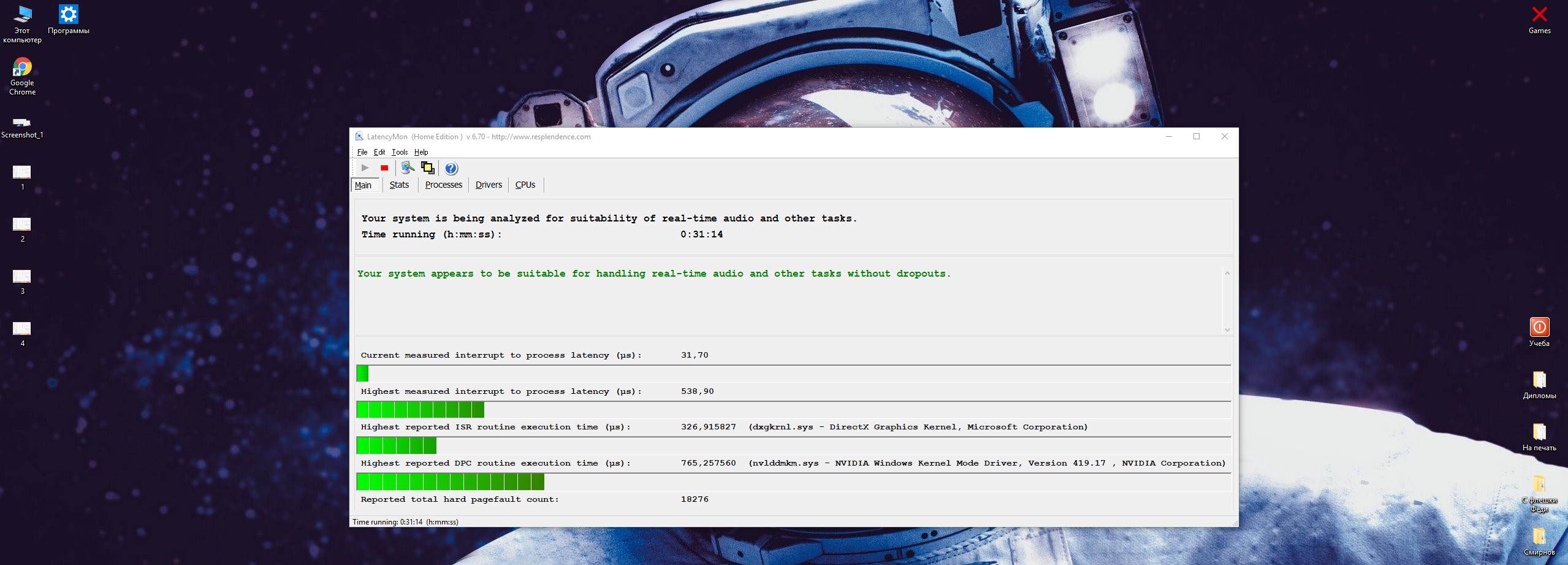Click the green suitability message text
The height and width of the screenshot is (565, 1568).
(x=654, y=274)
